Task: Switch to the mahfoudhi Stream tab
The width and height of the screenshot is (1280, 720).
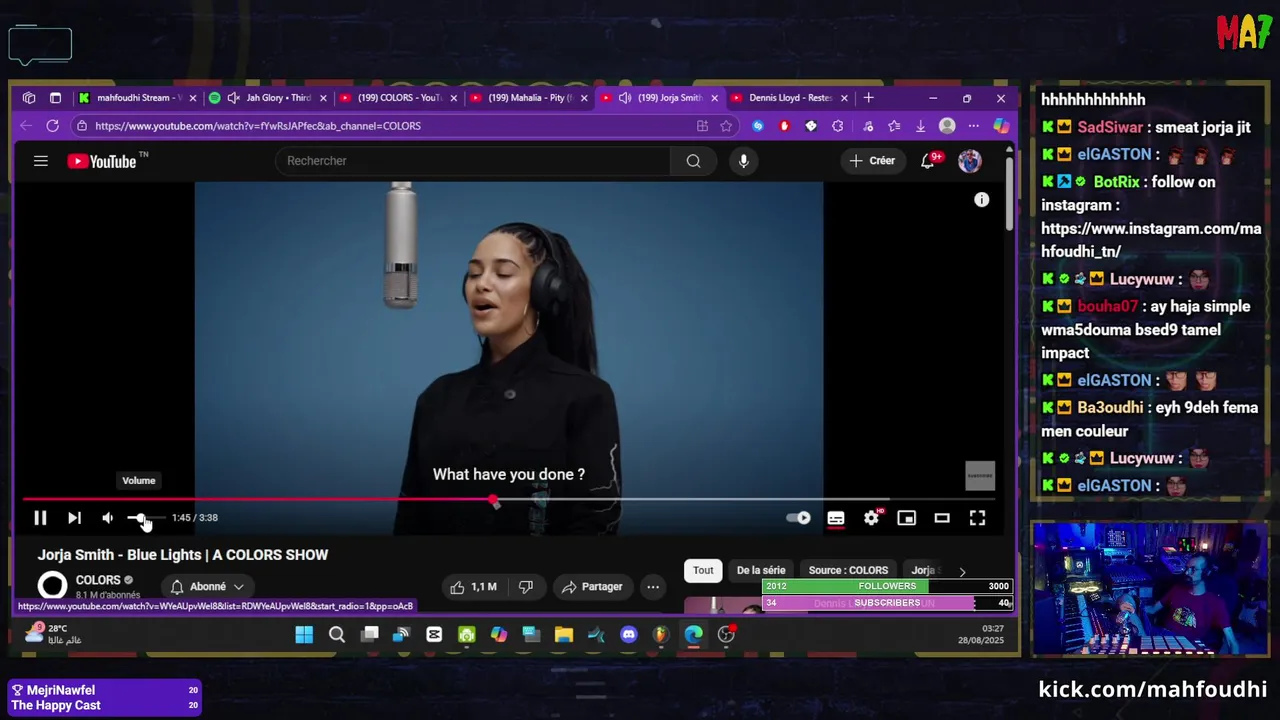Action: [138, 98]
